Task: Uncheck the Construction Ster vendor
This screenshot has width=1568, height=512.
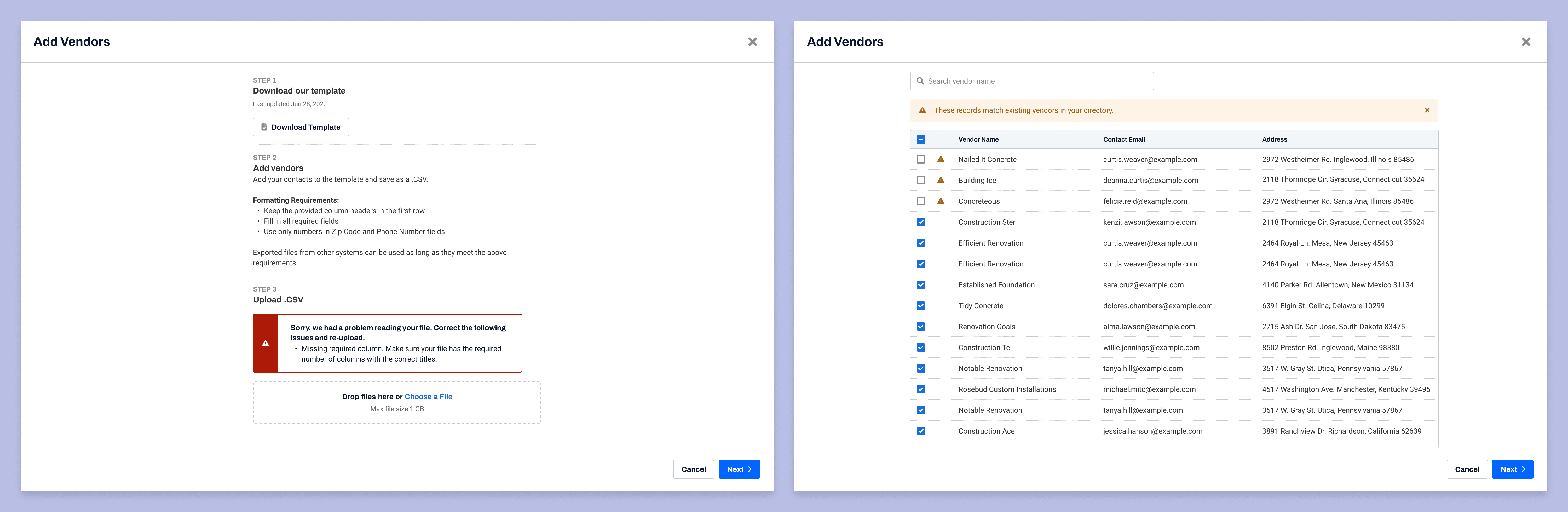Action: pyautogui.click(x=921, y=222)
